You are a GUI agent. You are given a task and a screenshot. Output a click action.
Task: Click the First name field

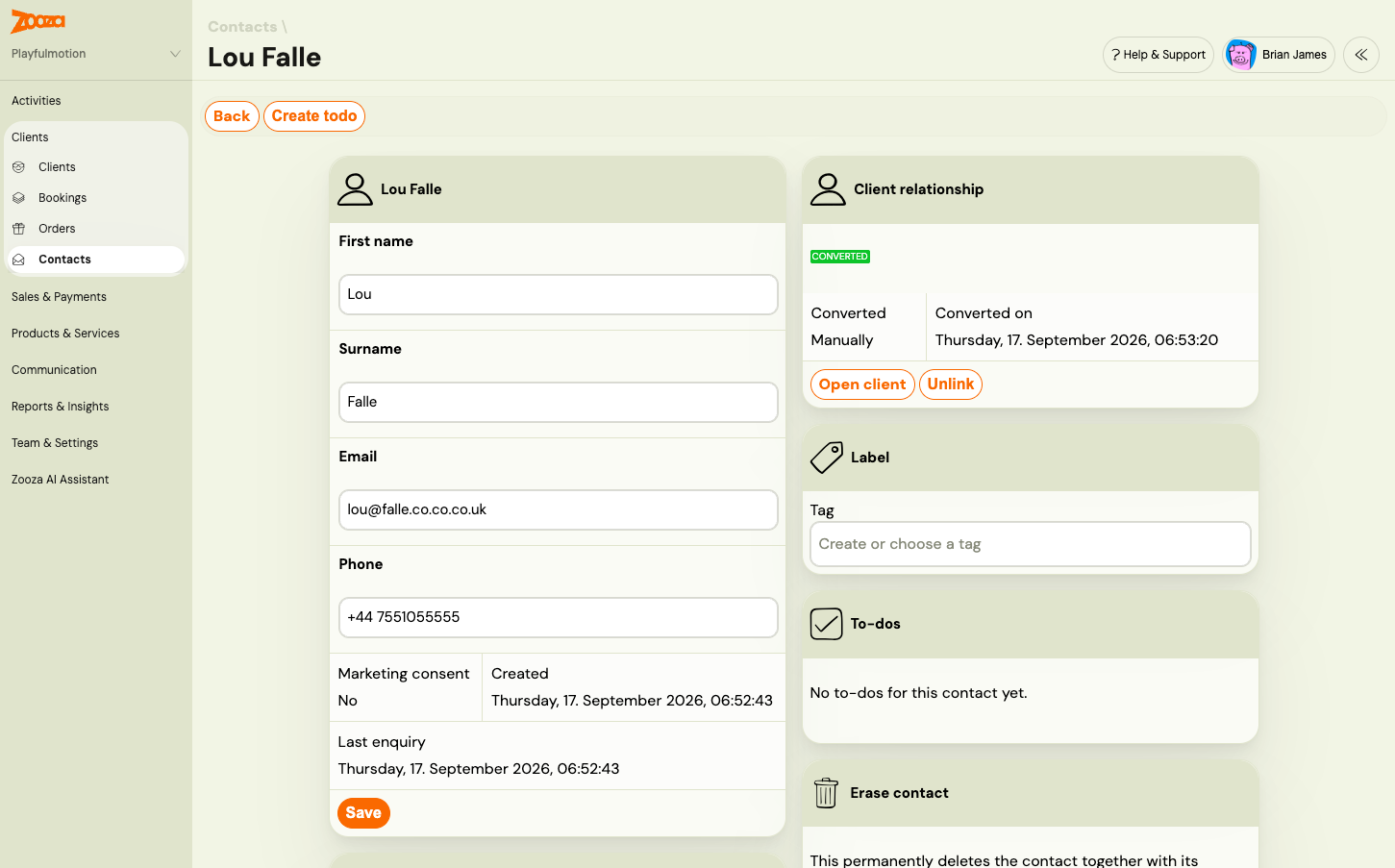559,294
